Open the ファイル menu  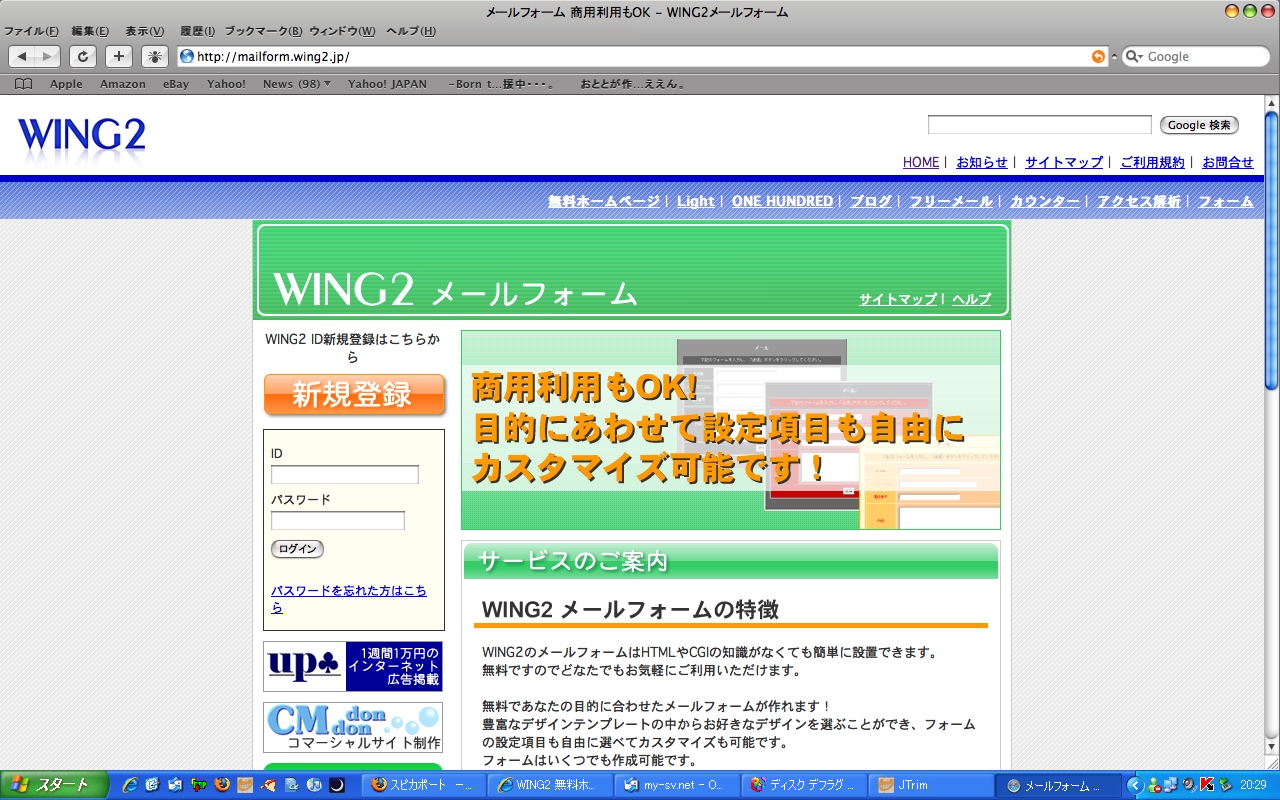31,31
